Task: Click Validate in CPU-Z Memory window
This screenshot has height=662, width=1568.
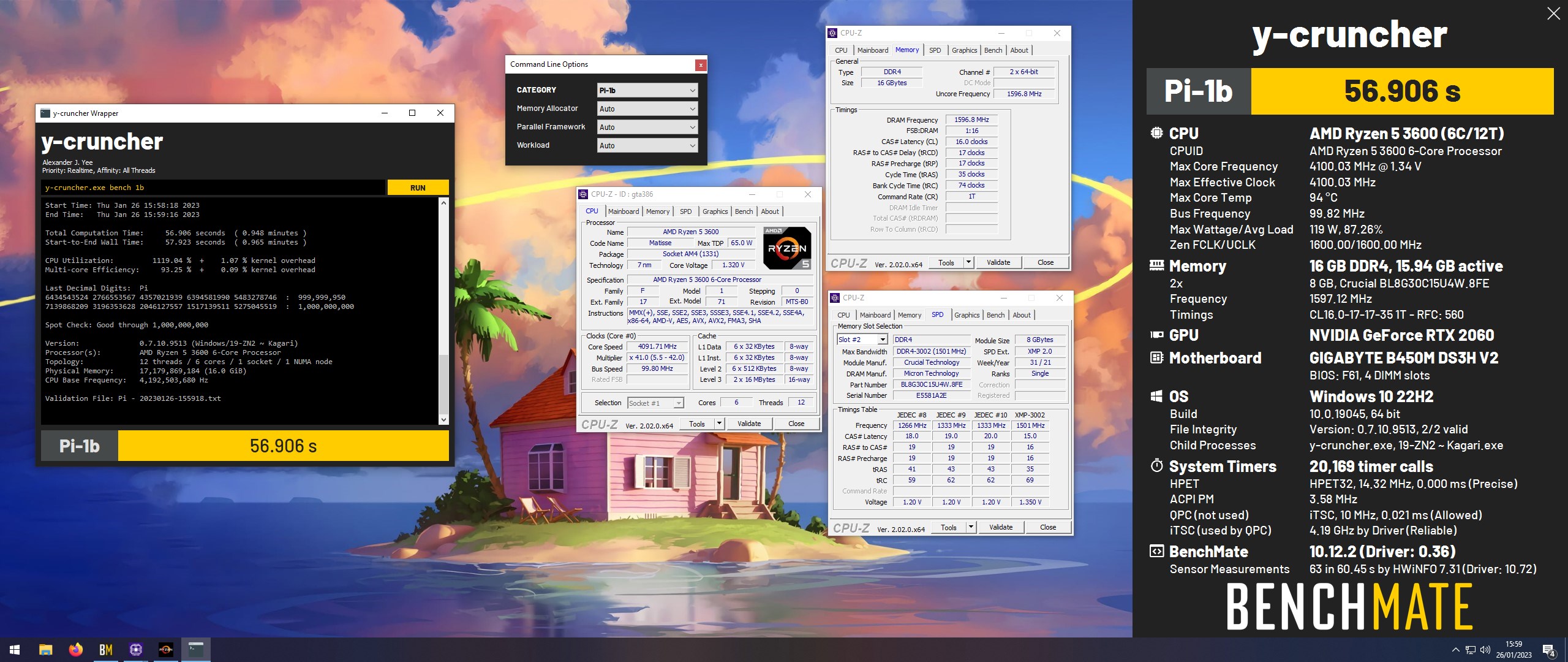Action: click(998, 262)
